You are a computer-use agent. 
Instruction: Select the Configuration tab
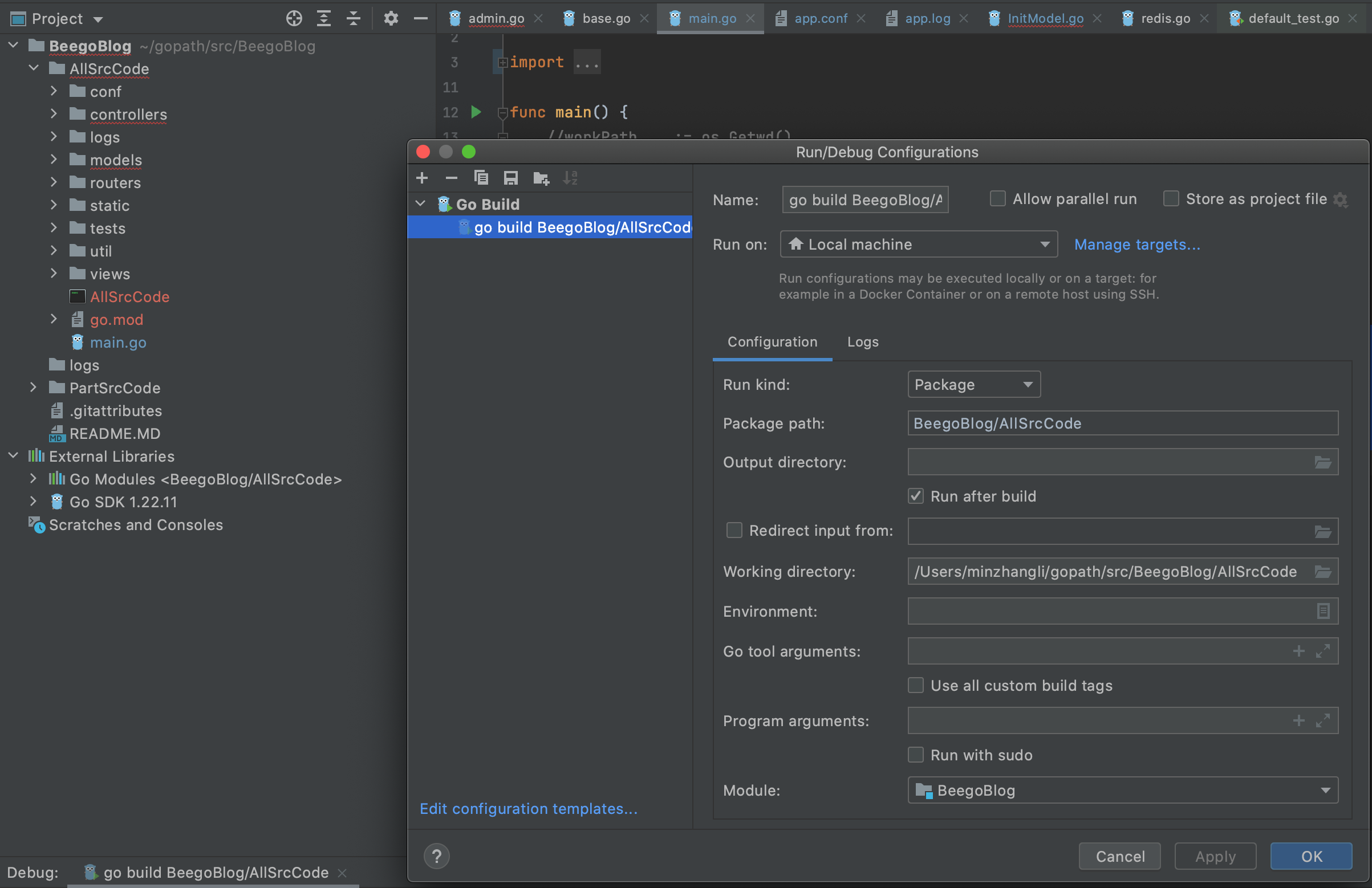click(x=772, y=342)
